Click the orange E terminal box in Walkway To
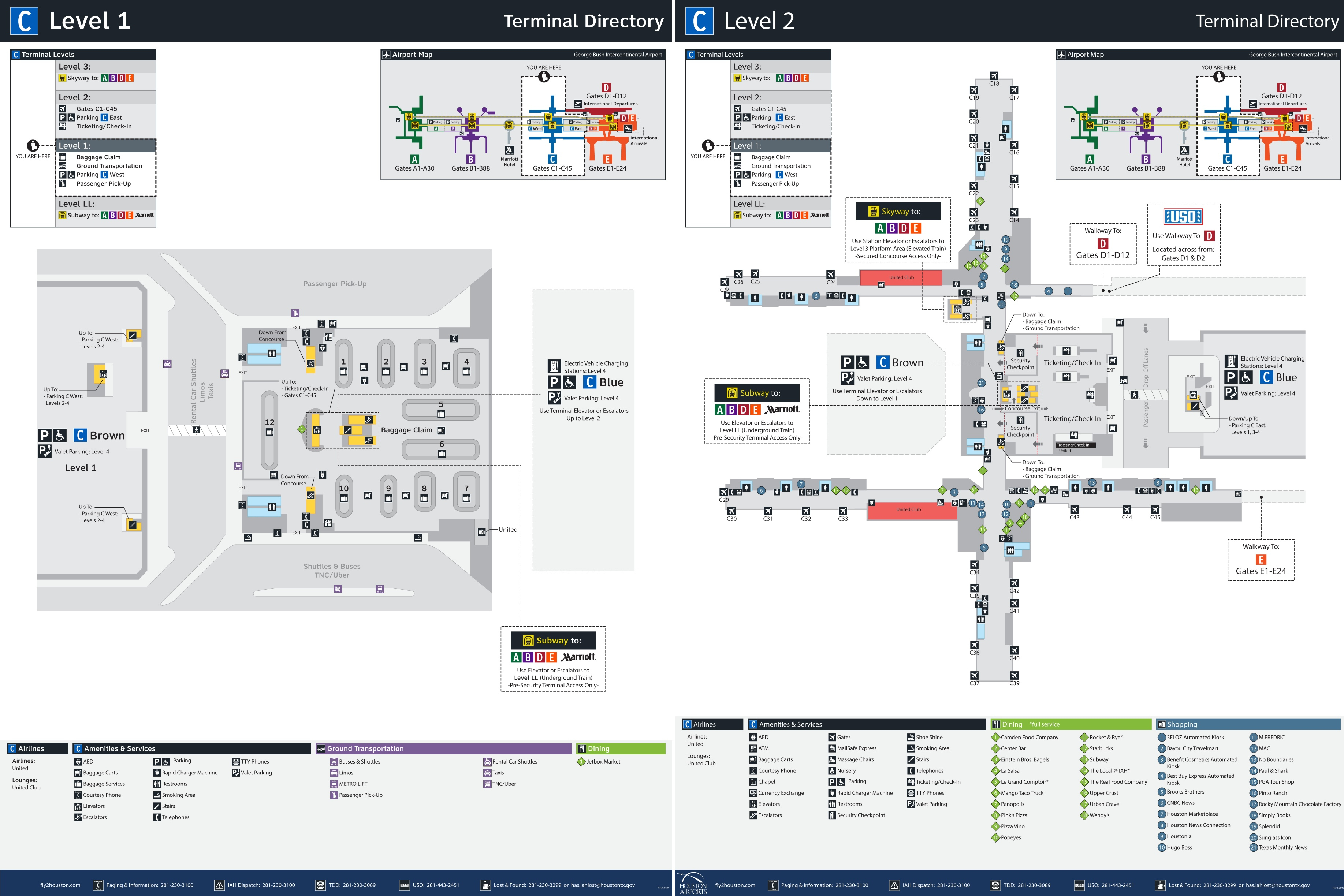The image size is (1344, 896). pyautogui.click(x=1261, y=559)
